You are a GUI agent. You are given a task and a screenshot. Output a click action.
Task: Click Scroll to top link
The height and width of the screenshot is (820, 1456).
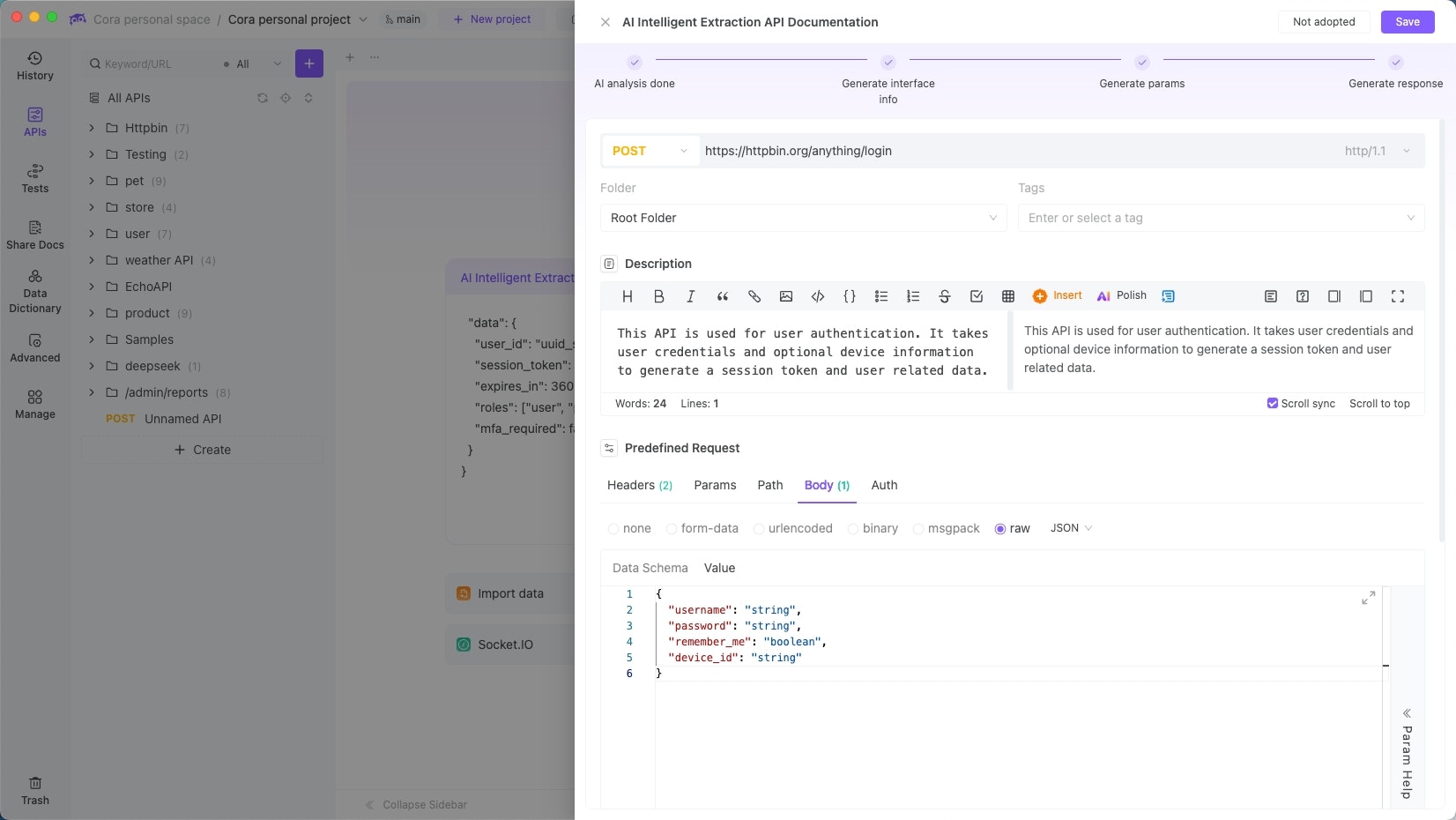1379,404
